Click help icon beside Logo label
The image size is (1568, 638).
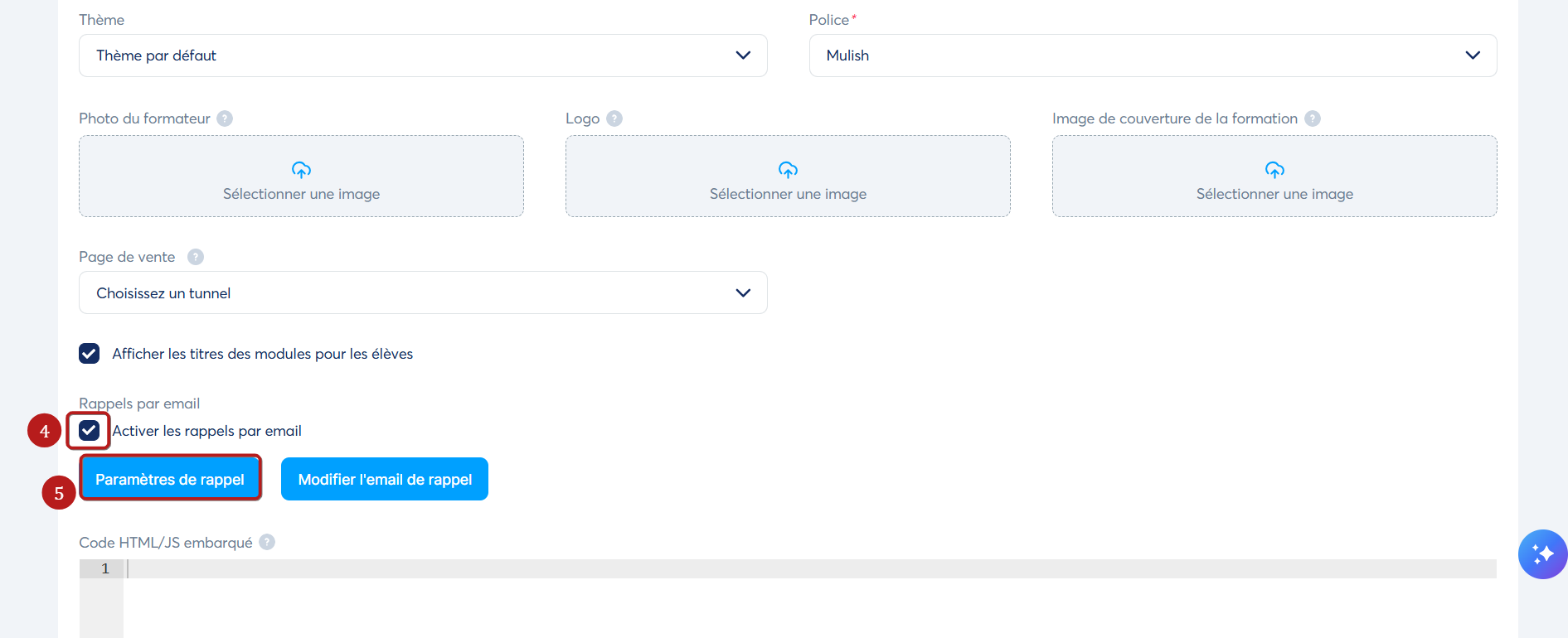(614, 118)
